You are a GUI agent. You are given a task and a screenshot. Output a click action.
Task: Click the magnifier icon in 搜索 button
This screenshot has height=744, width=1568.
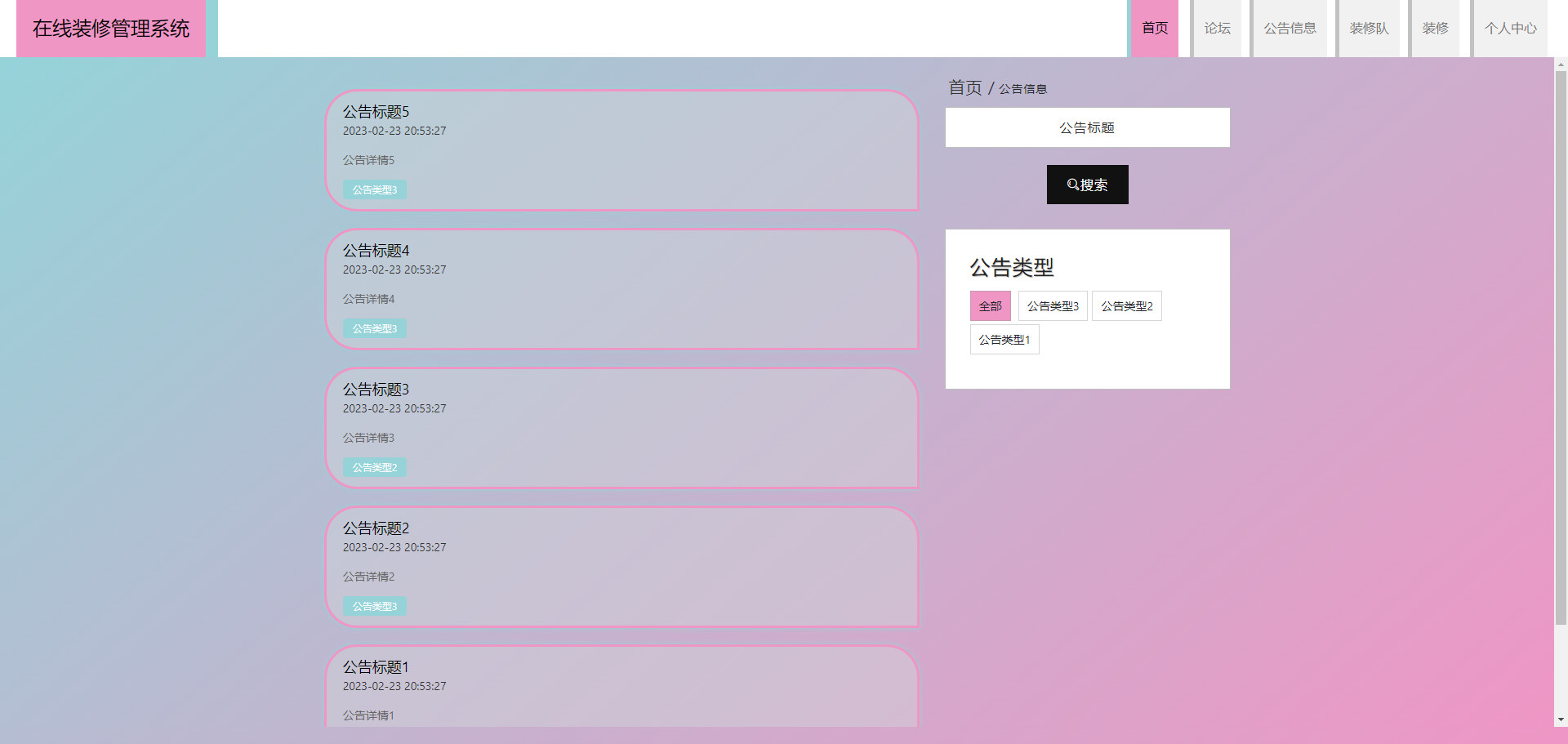(x=1073, y=185)
